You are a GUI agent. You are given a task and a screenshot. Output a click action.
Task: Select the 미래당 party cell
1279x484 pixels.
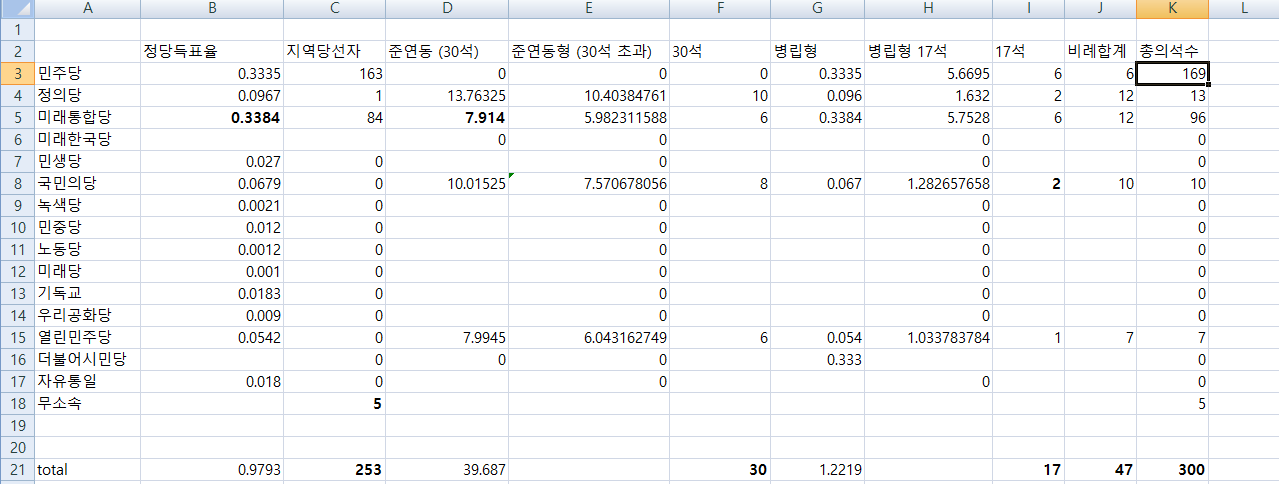click(87, 272)
